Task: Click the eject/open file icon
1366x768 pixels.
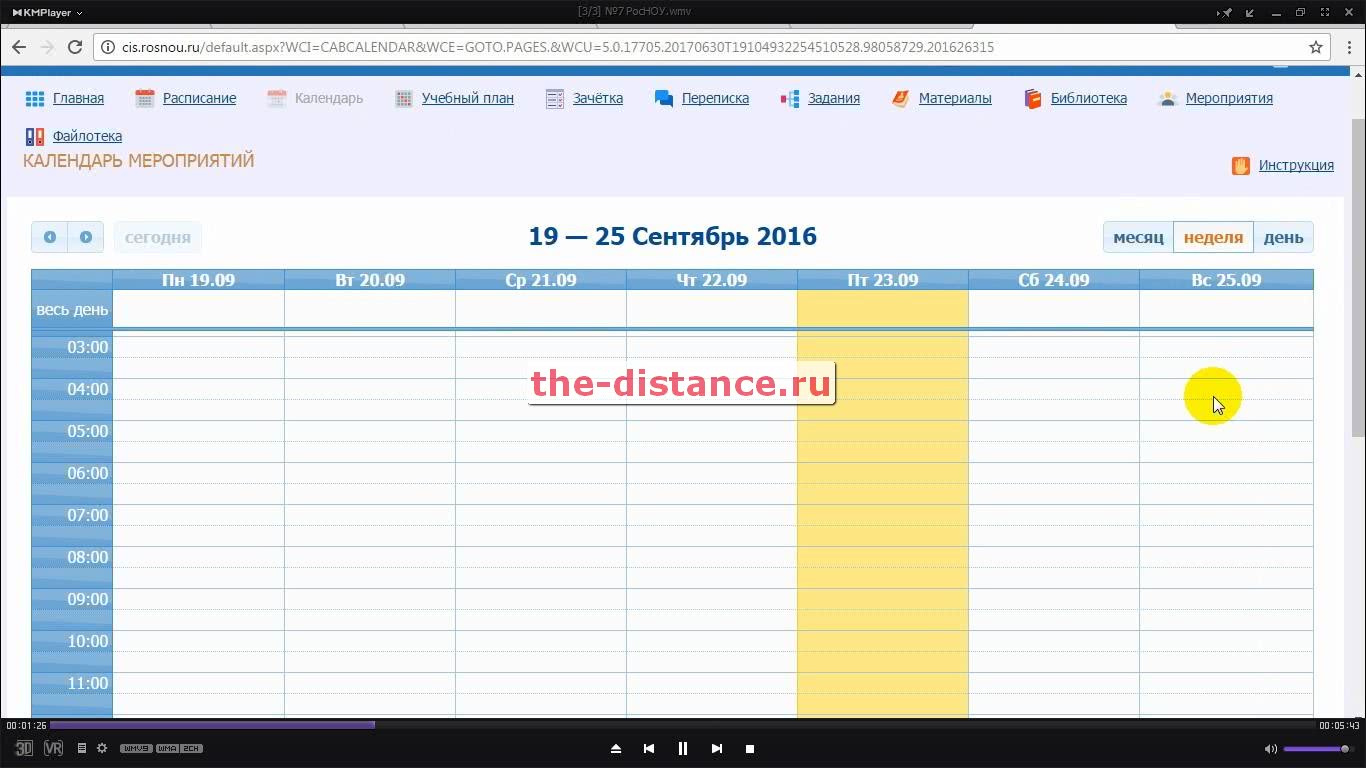Action: pyautogui.click(x=616, y=748)
